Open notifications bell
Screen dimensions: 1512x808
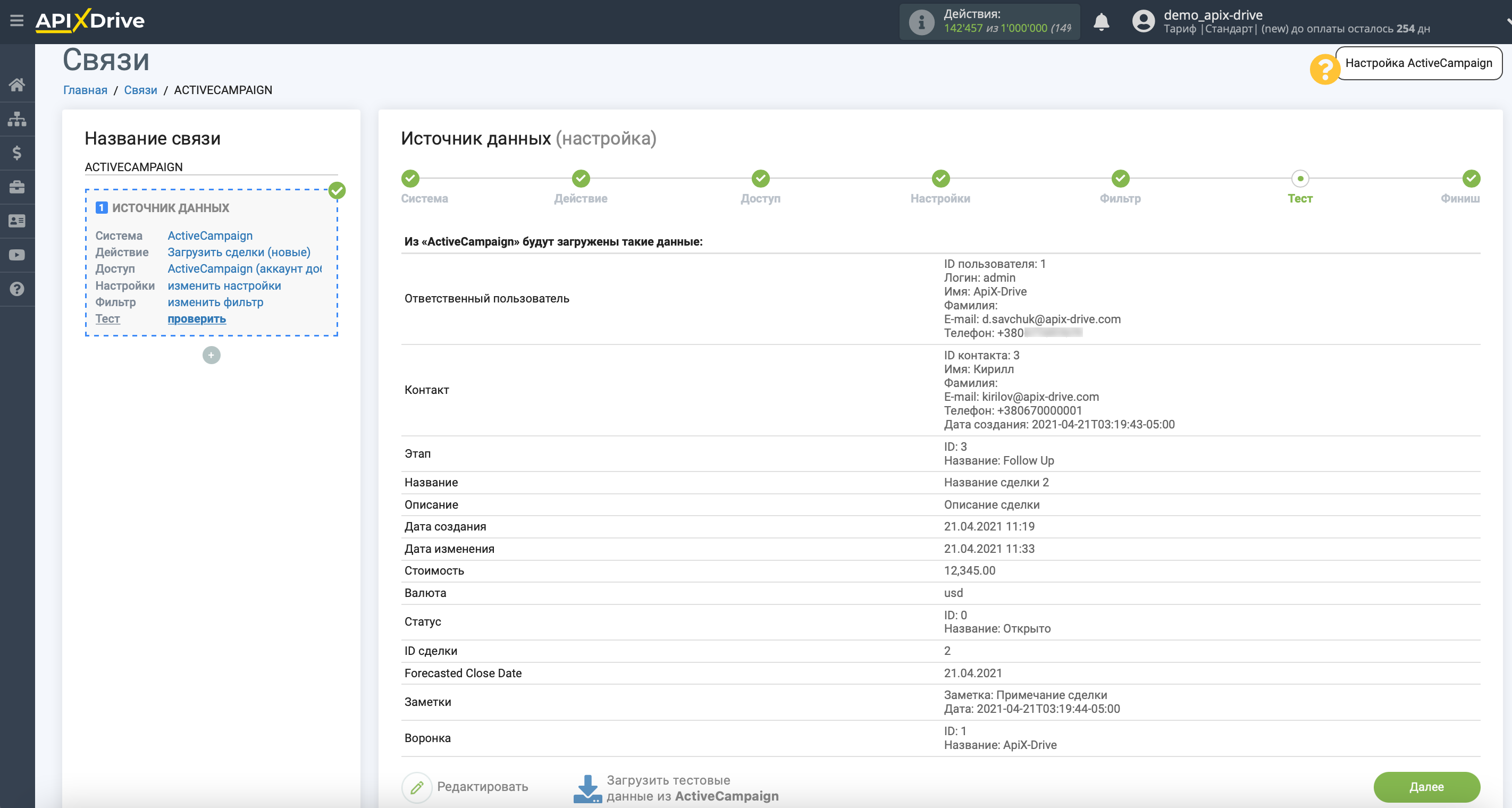pos(1101,22)
